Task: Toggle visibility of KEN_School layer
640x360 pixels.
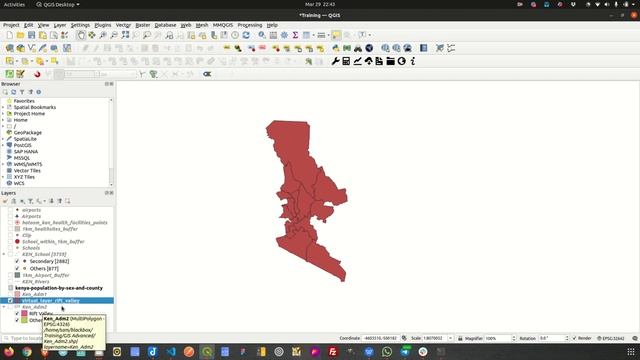Action: (x=11, y=254)
